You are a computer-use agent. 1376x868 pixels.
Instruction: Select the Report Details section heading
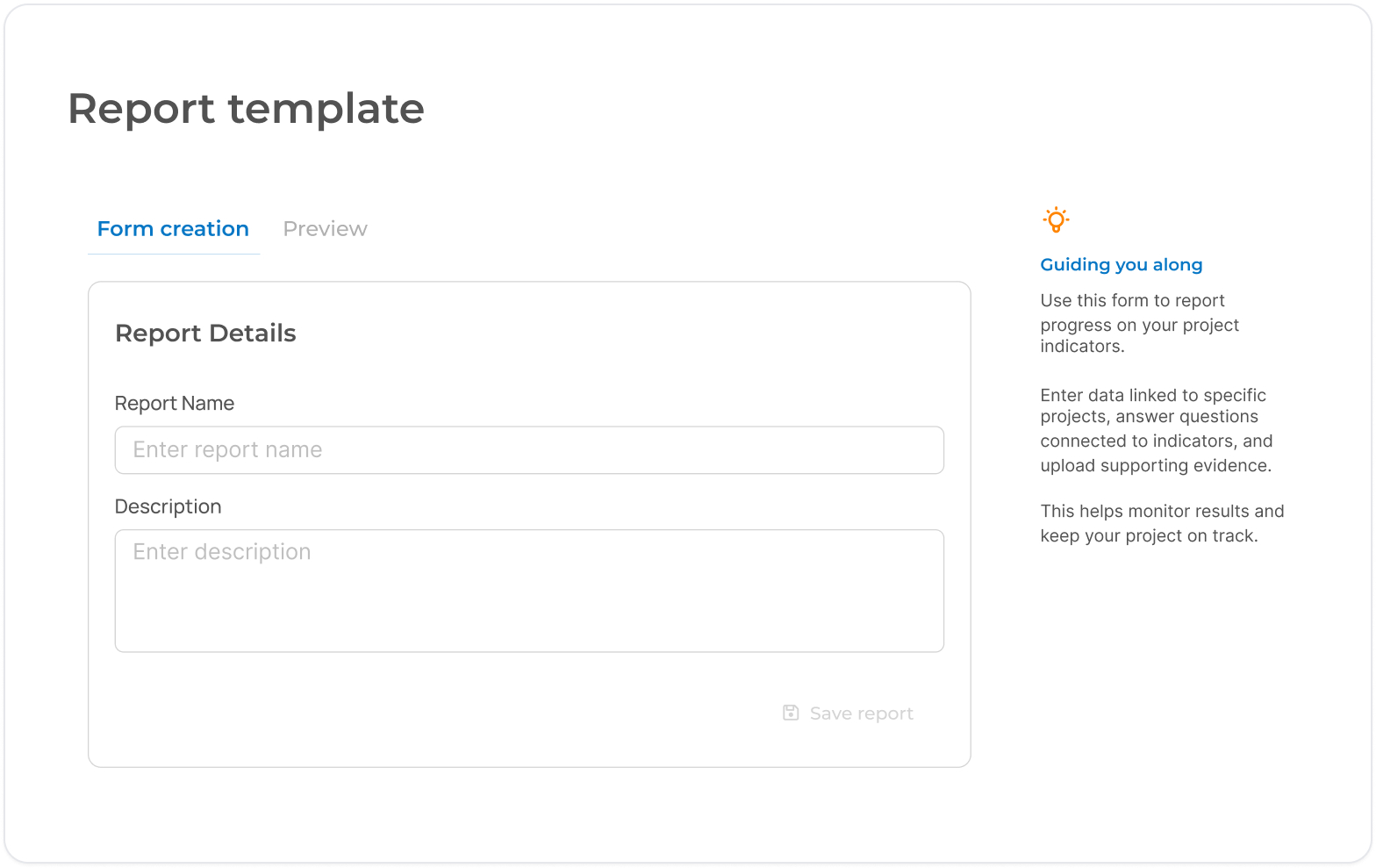tap(205, 334)
